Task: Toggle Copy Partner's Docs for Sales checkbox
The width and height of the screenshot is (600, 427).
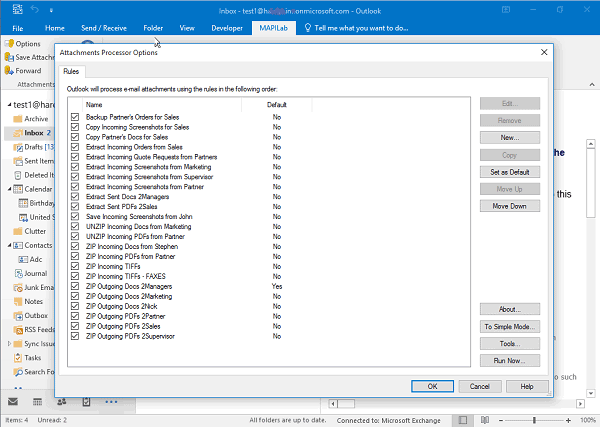Action: coord(75,137)
